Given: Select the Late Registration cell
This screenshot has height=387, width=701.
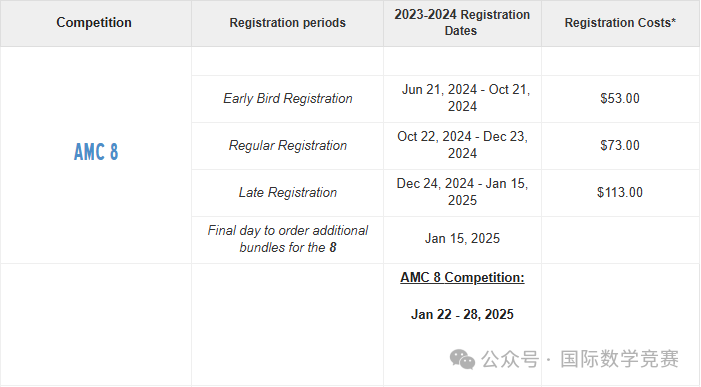Looking at the screenshot, I should (x=287, y=193).
